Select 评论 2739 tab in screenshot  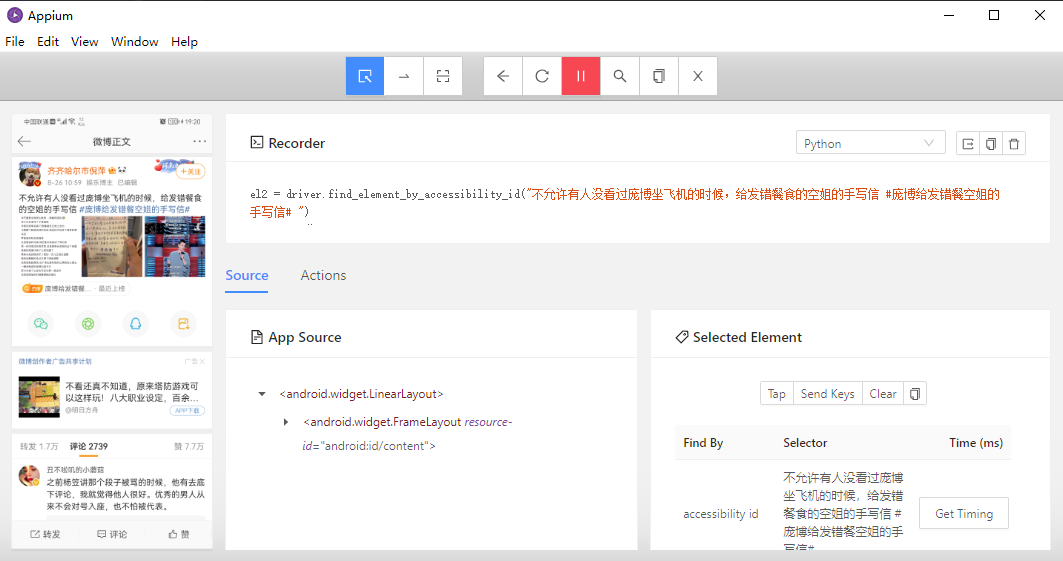pyautogui.click(x=89, y=446)
